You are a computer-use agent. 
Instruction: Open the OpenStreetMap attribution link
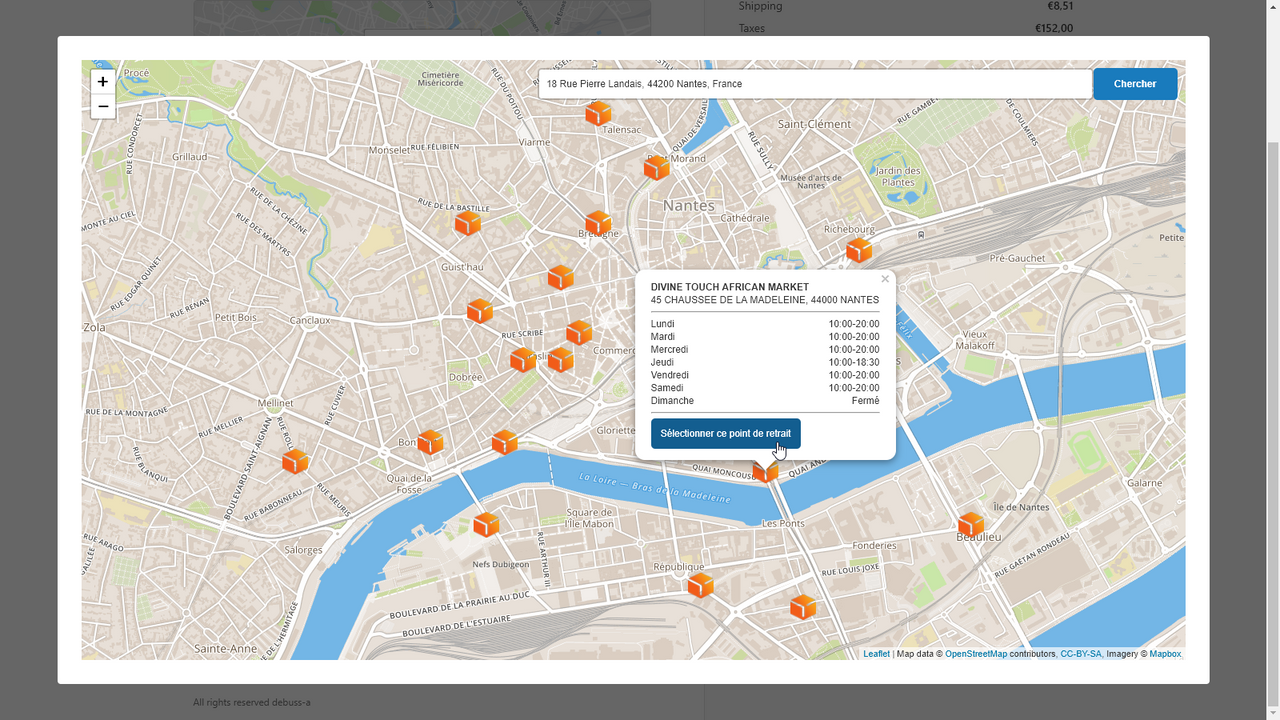[976, 654]
